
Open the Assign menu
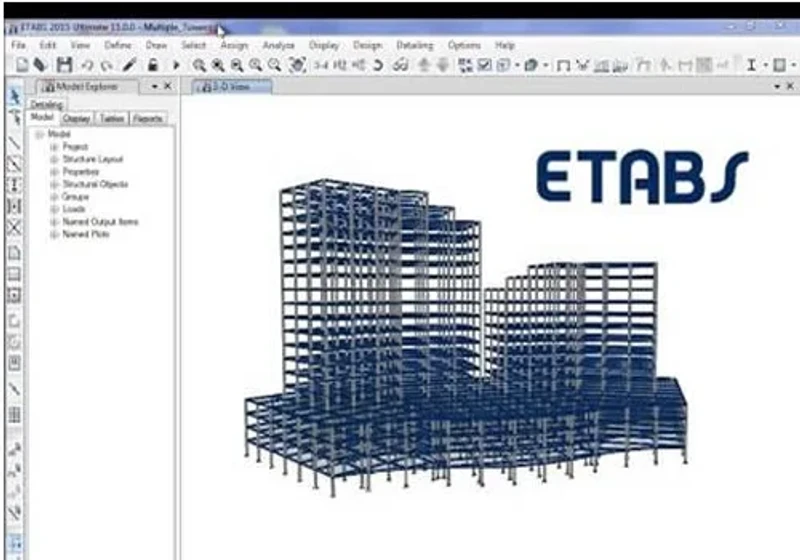pos(234,45)
